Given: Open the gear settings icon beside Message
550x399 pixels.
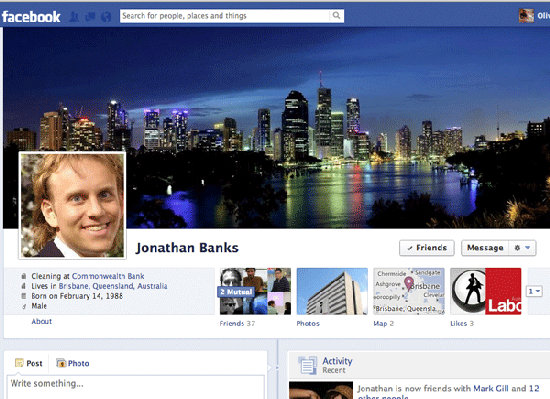Looking at the screenshot, I should pyautogui.click(x=517, y=248).
